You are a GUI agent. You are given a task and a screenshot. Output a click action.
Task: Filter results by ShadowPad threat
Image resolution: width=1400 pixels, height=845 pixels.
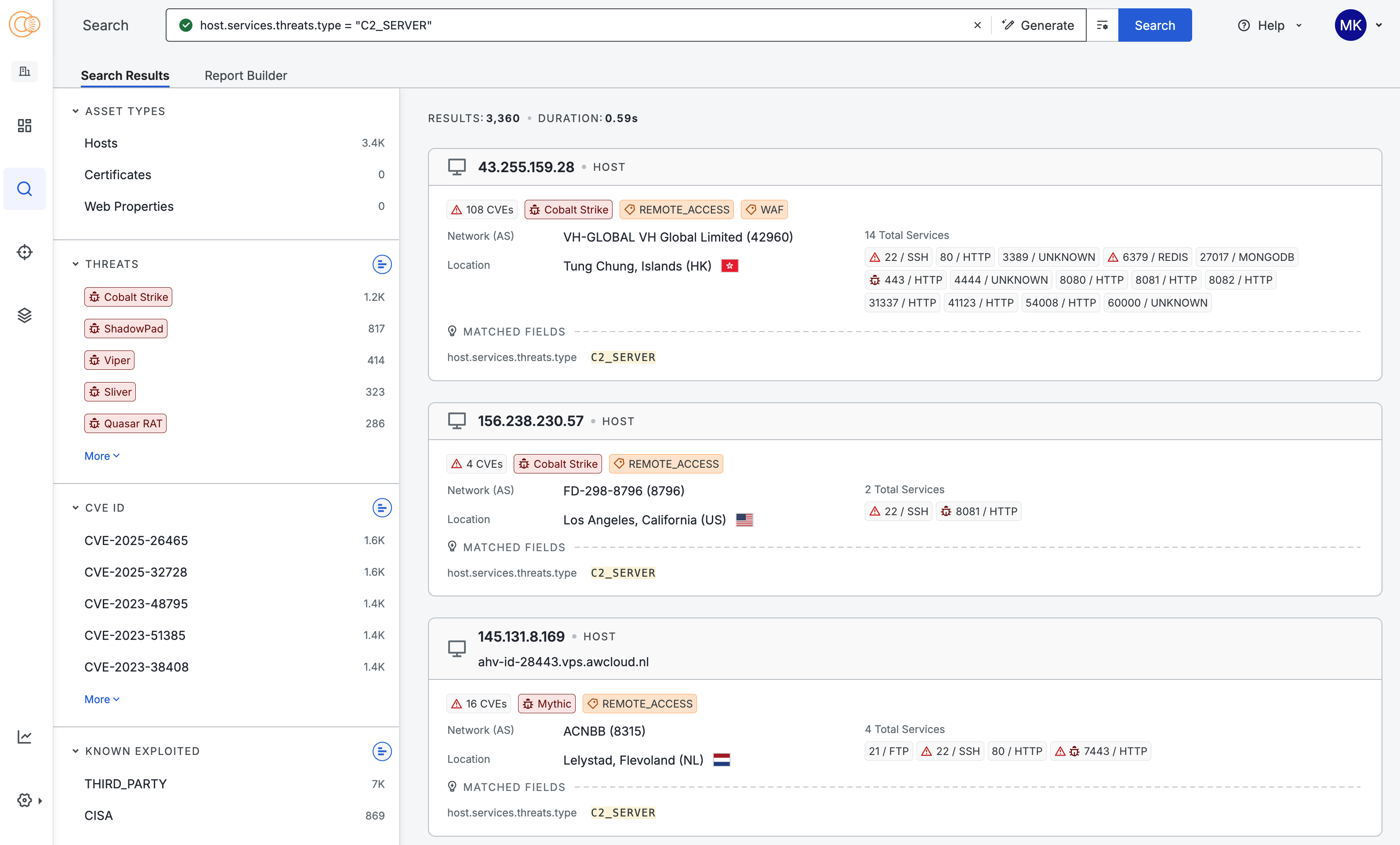126,329
